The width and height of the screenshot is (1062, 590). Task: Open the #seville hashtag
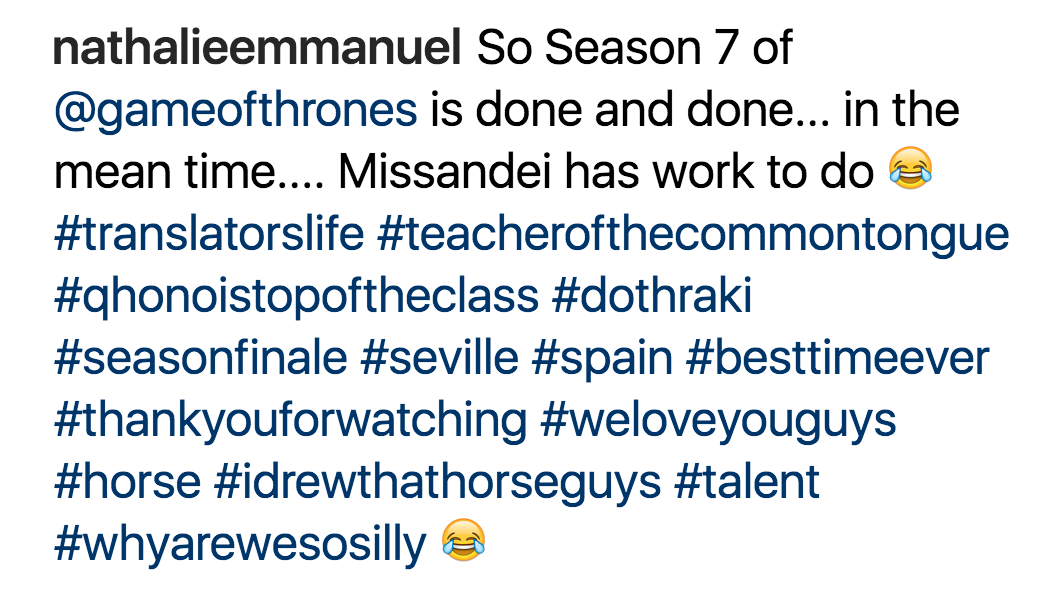point(439,358)
